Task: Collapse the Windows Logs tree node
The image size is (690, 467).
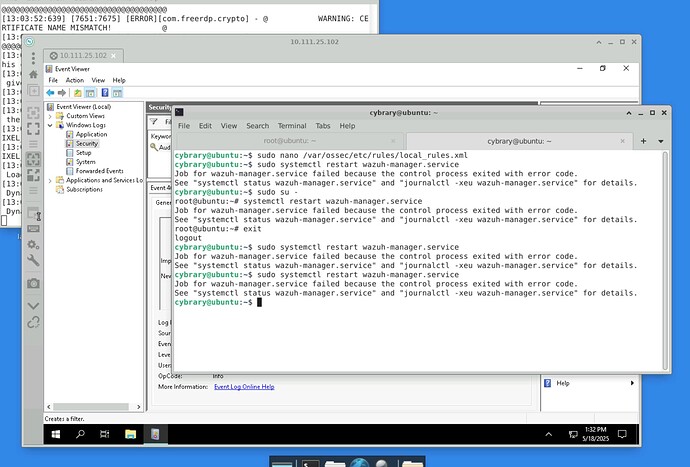Action: click(50, 125)
